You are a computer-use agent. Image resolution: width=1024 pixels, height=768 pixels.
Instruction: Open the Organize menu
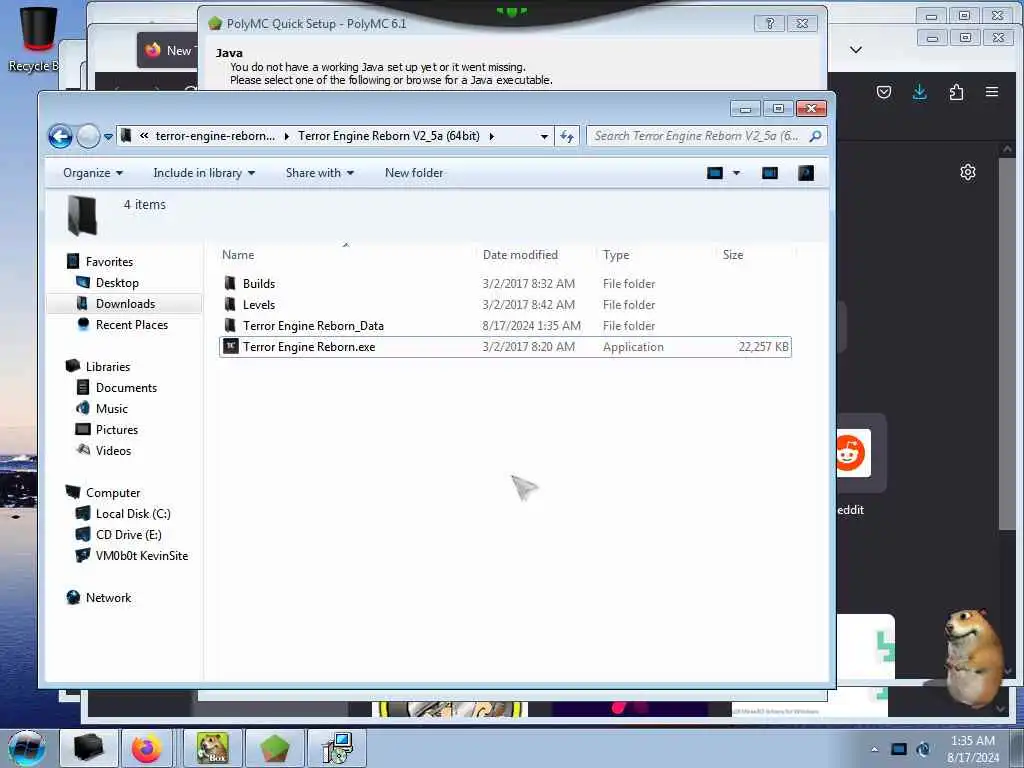coord(93,173)
